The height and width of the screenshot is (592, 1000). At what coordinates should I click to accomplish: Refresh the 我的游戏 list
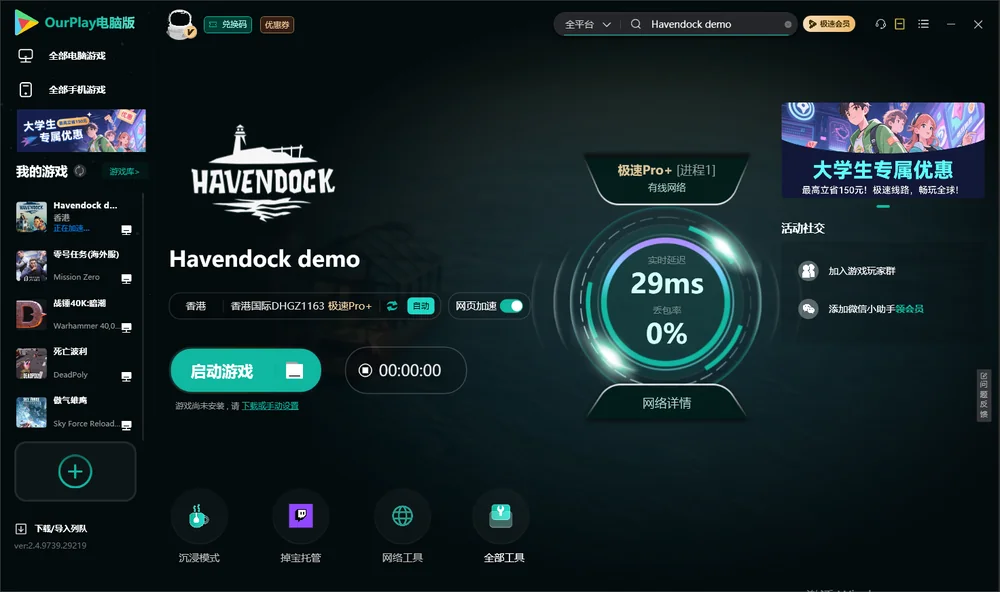click(80, 171)
